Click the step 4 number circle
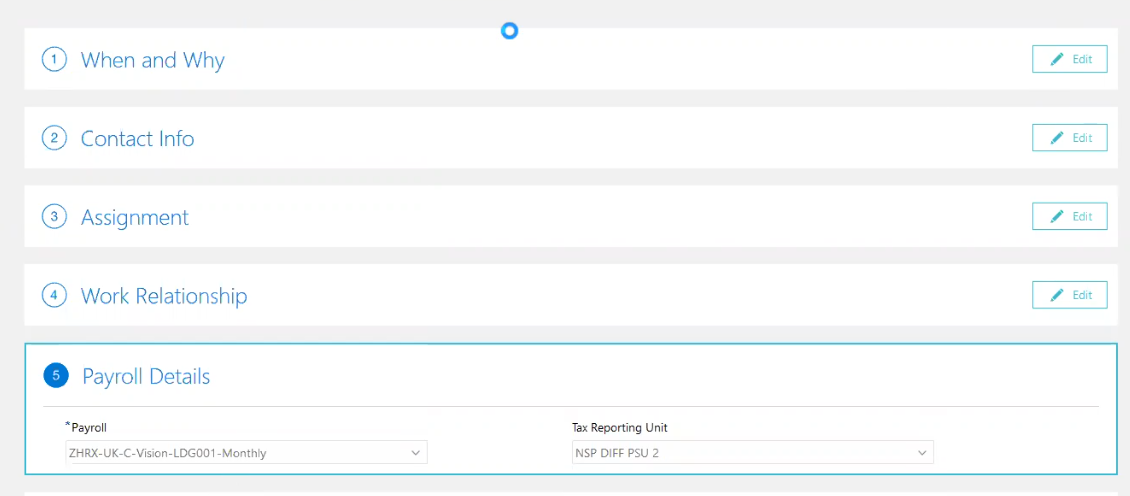This screenshot has height=496, width=1130. (54, 296)
